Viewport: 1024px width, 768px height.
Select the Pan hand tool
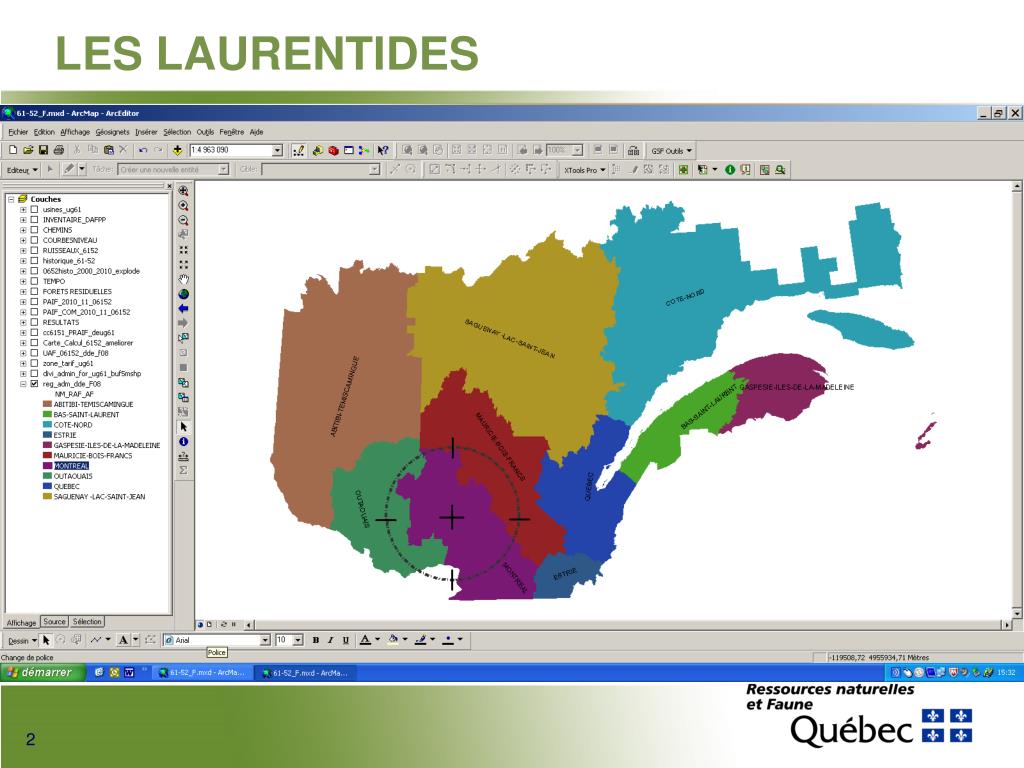[x=184, y=280]
